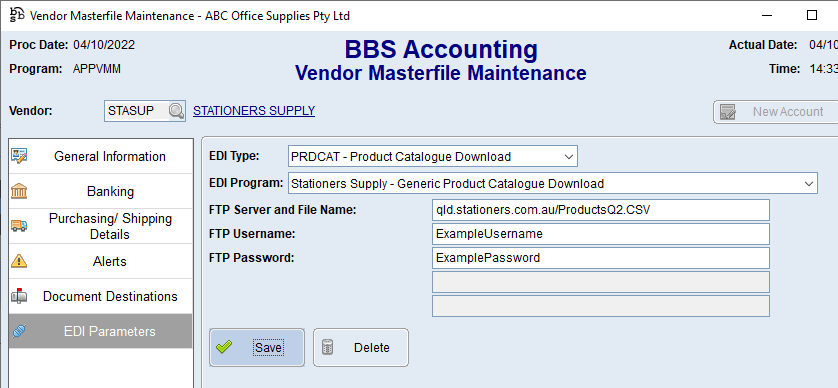Click the New Account button
838x388 pixels.
[x=775, y=112]
